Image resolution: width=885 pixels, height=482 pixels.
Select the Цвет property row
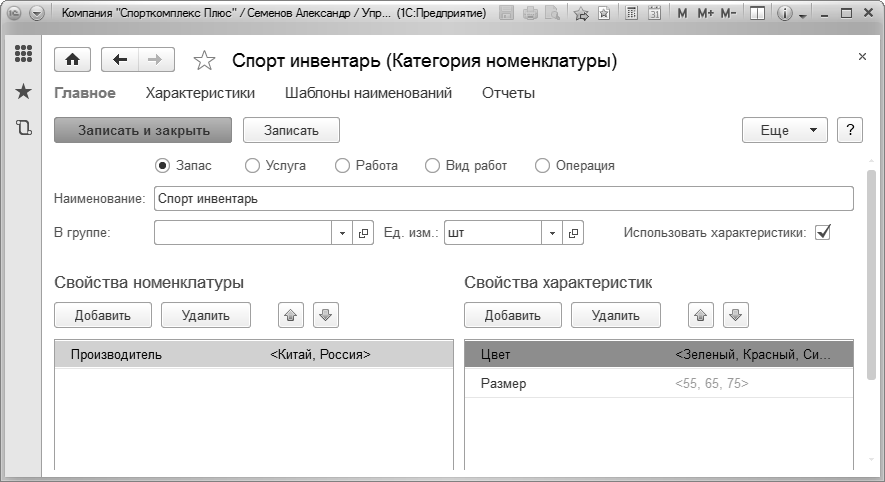tap(659, 354)
